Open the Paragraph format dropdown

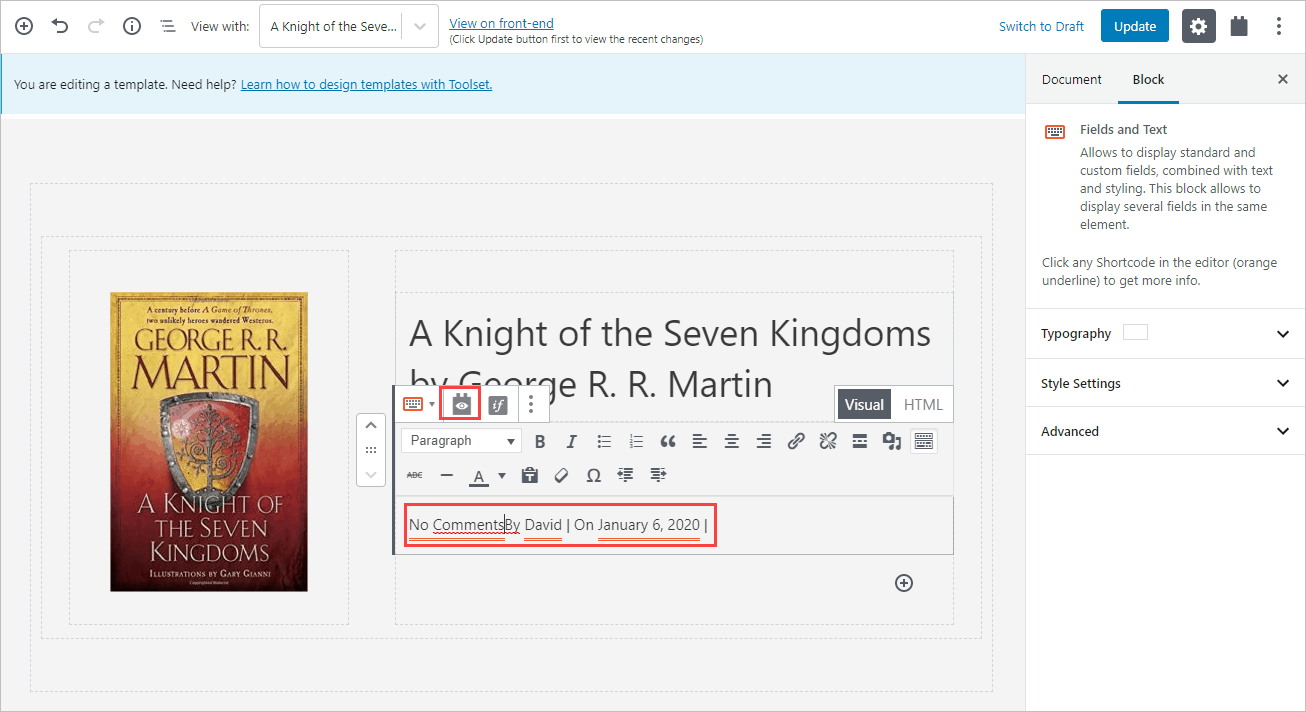click(x=463, y=441)
